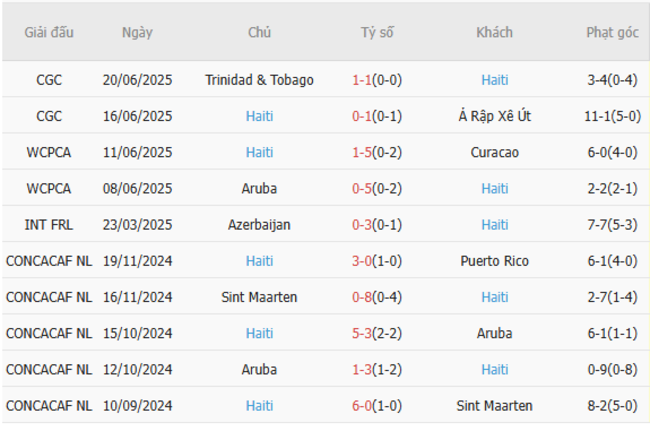Viewport: 650px width, 431px height.
Task: Select the INT FRL league label
Action: pos(49,225)
